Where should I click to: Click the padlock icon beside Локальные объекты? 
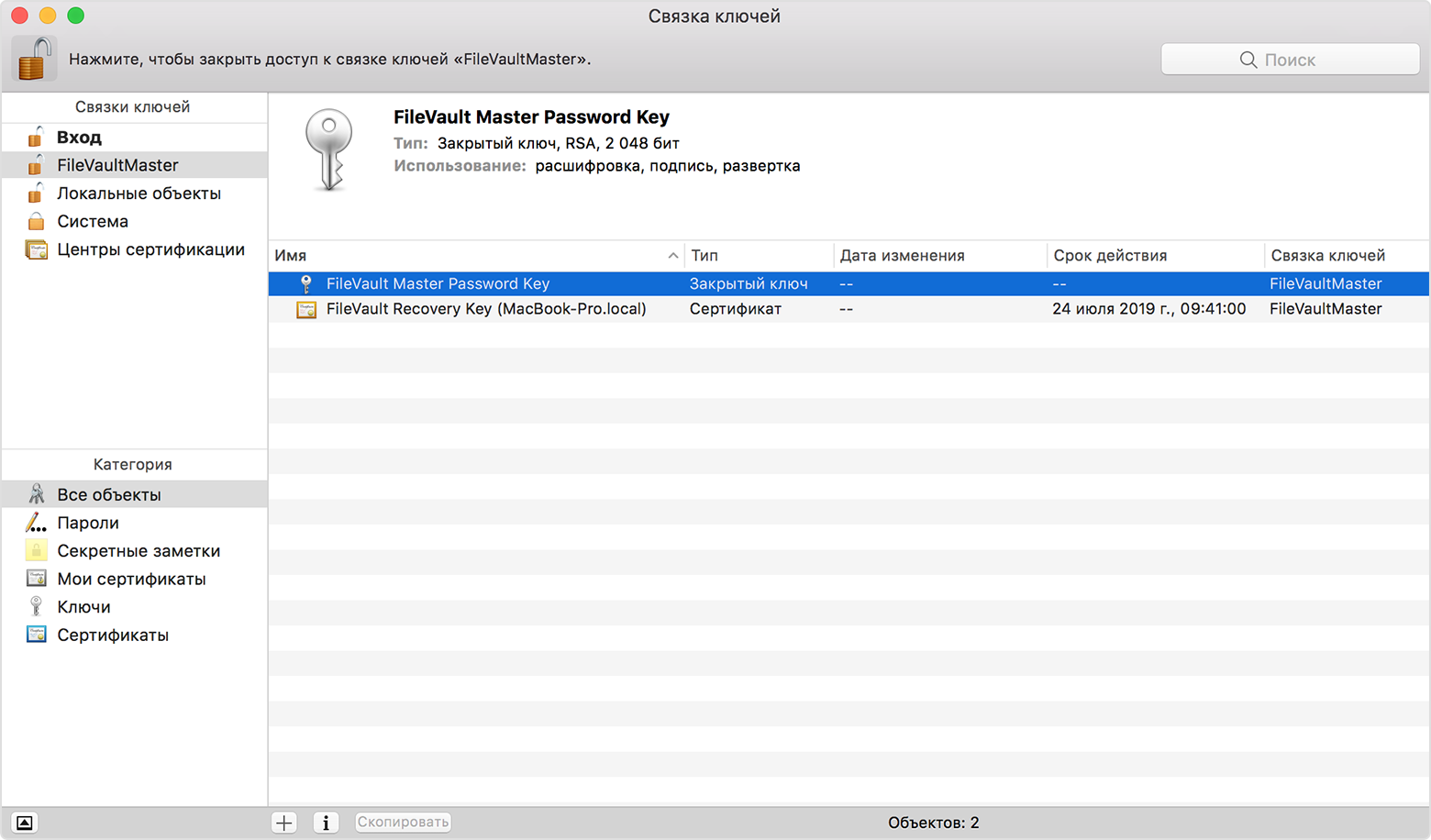tap(36, 193)
